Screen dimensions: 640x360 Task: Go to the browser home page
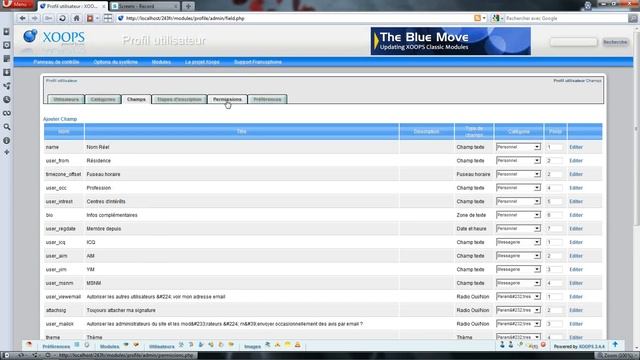coord(76,18)
